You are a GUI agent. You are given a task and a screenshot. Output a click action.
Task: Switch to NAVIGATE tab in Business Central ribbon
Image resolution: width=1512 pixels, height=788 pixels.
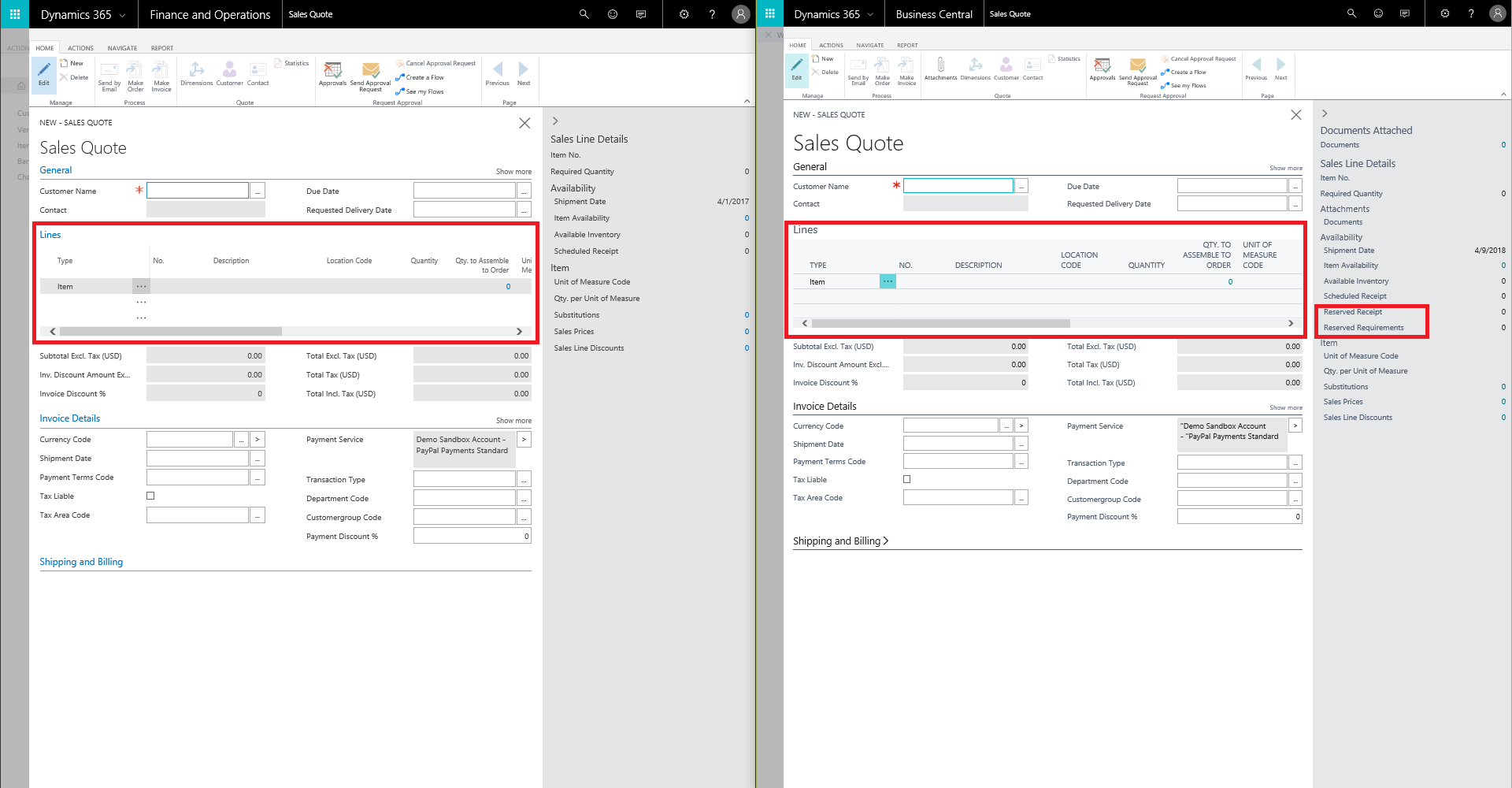pyautogui.click(x=870, y=45)
